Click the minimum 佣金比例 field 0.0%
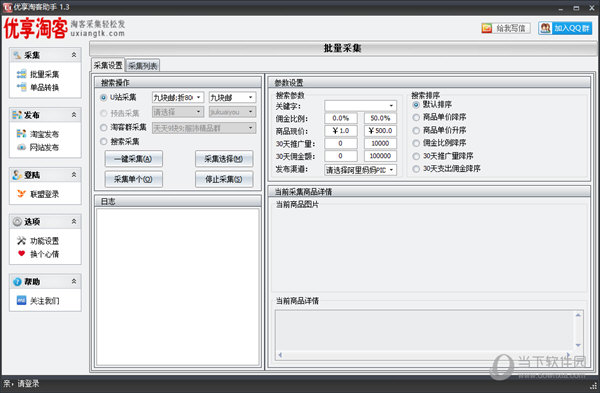 (x=341, y=118)
